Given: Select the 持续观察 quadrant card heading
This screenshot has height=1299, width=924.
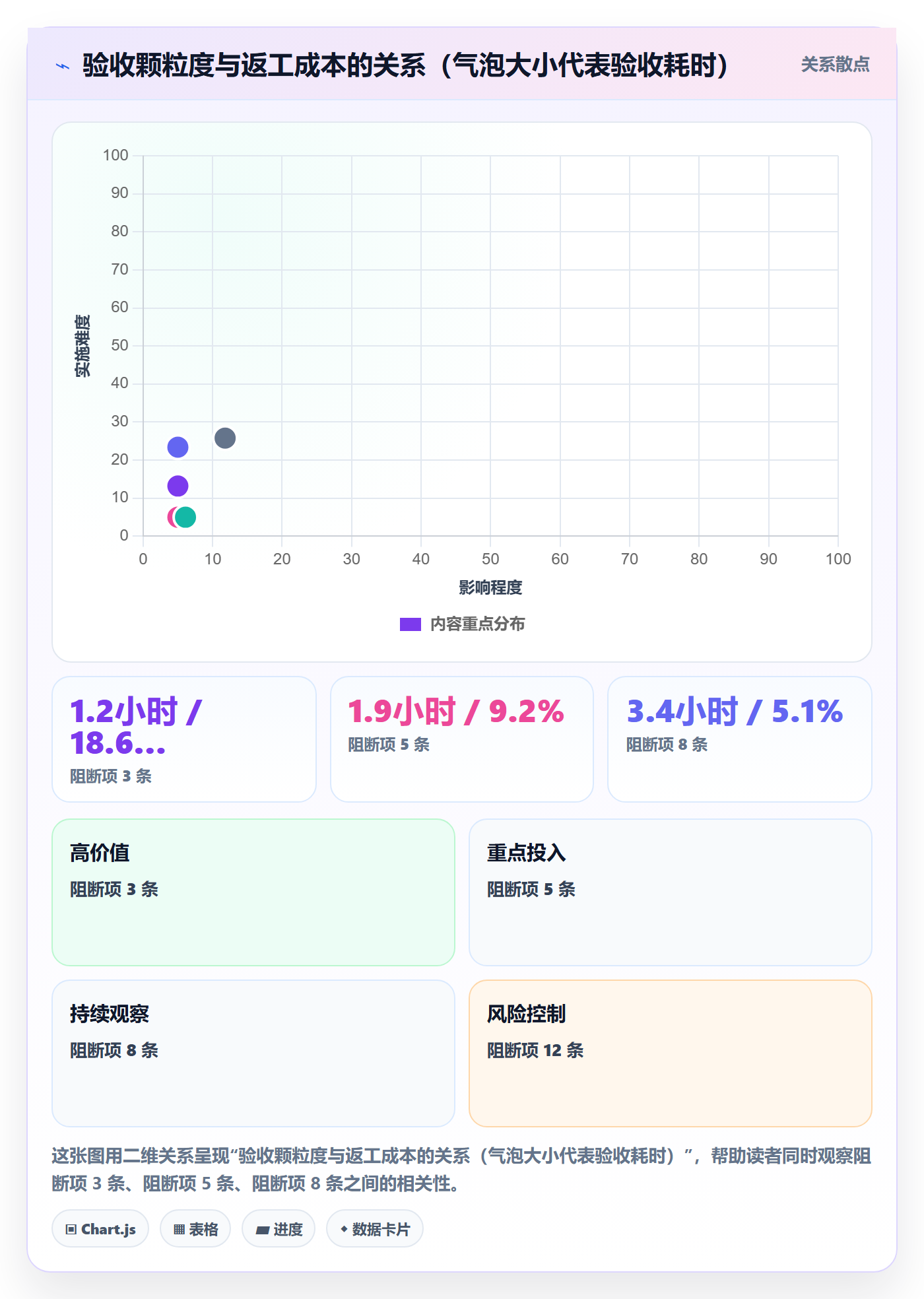Looking at the screenshot, I should click(x=110, y=1014).
